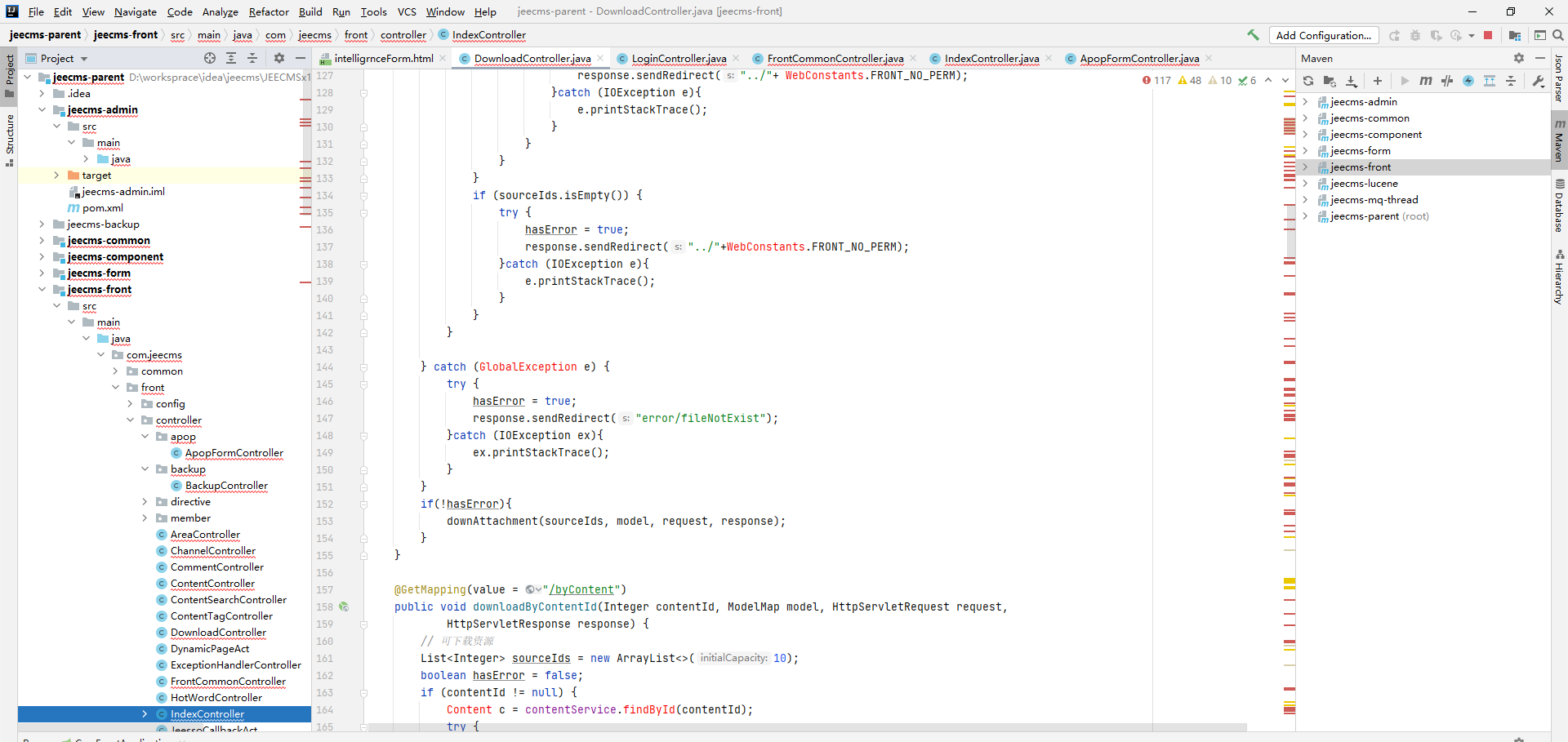Click the /byContent mapping link
Screen dimensions: 1568x742
click(582, 589)
